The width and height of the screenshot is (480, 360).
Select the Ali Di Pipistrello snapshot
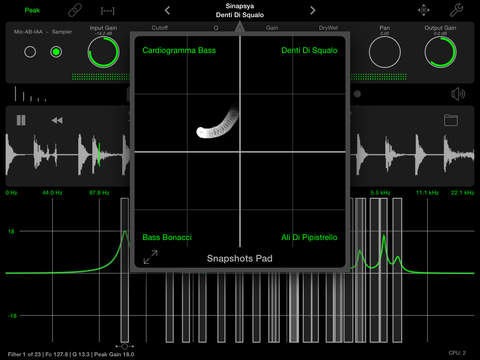[x=309, y=237]
